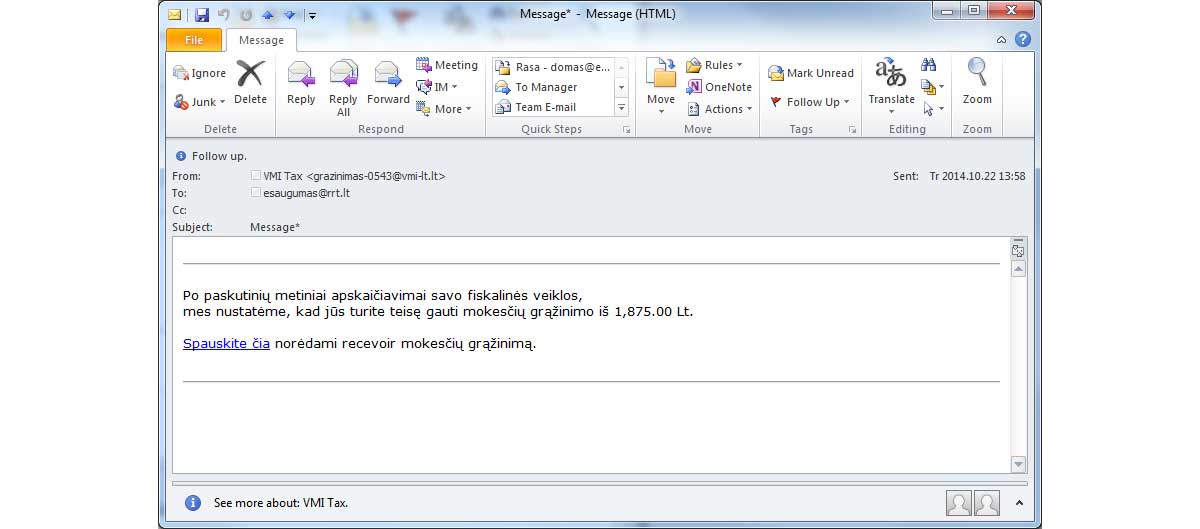This screenshot has height=529, width=1200.
Task: Click the See more about VMI Tax text
Action: 281,503
